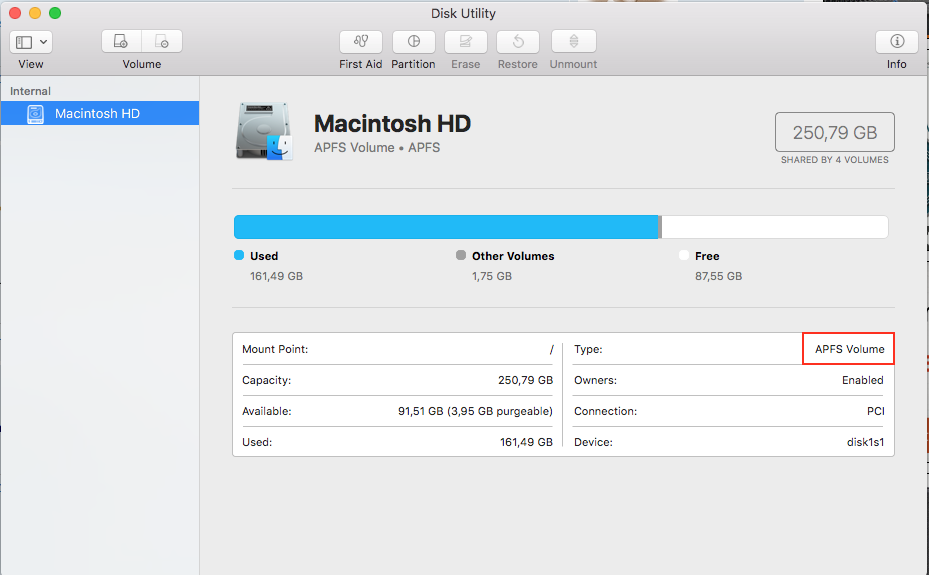Click the Restore toolbar icon
The image size is (929, 575).
tap(517, 42)
